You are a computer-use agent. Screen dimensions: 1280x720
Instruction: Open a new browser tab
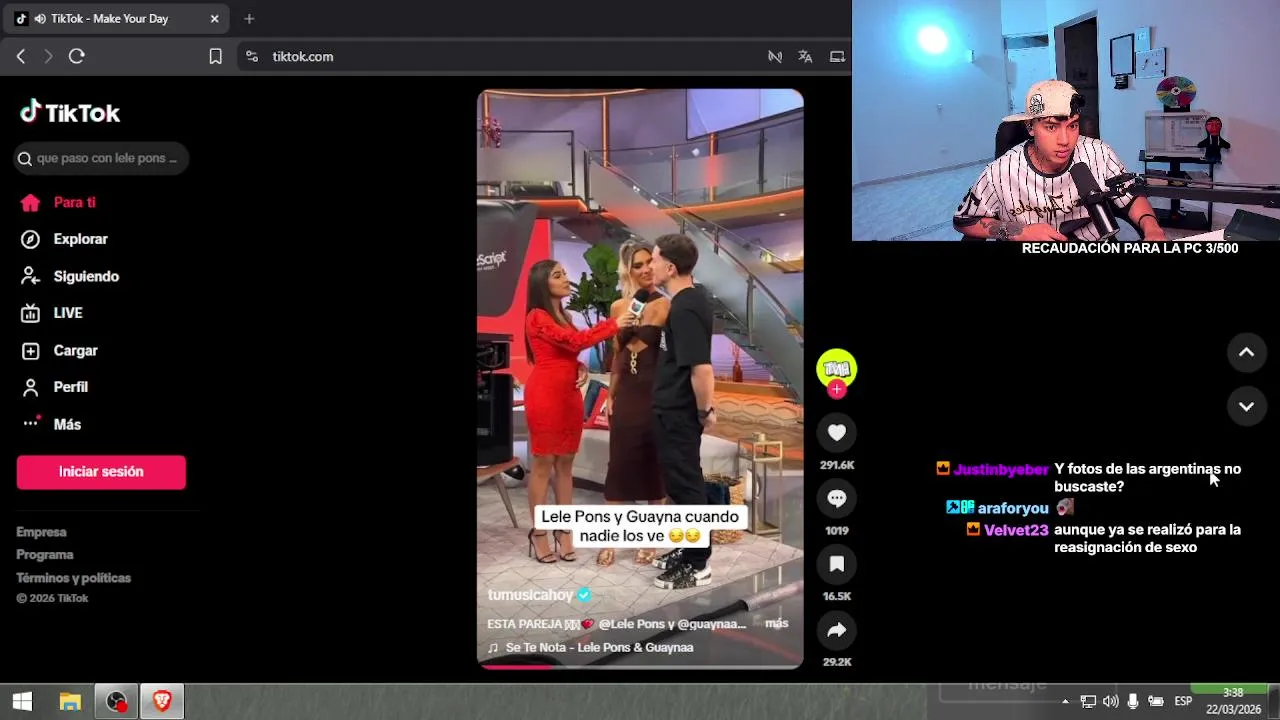[249, 19]
